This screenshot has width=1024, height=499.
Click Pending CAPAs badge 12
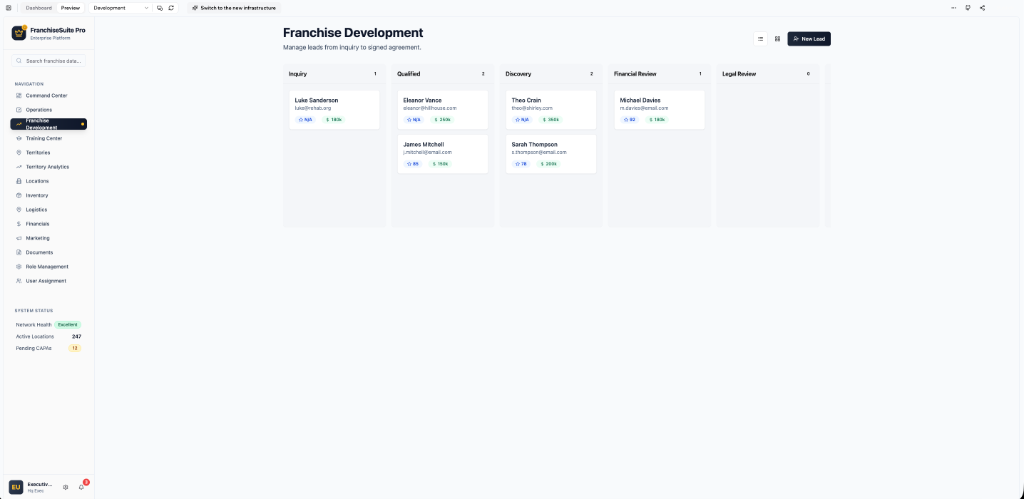coord(75,348)
